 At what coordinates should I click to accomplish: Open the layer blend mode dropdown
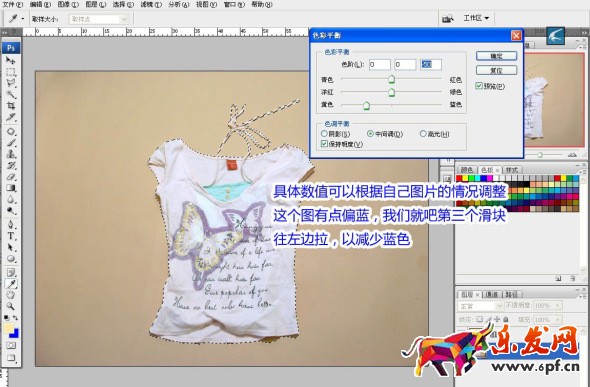click(x=480, y=306)
